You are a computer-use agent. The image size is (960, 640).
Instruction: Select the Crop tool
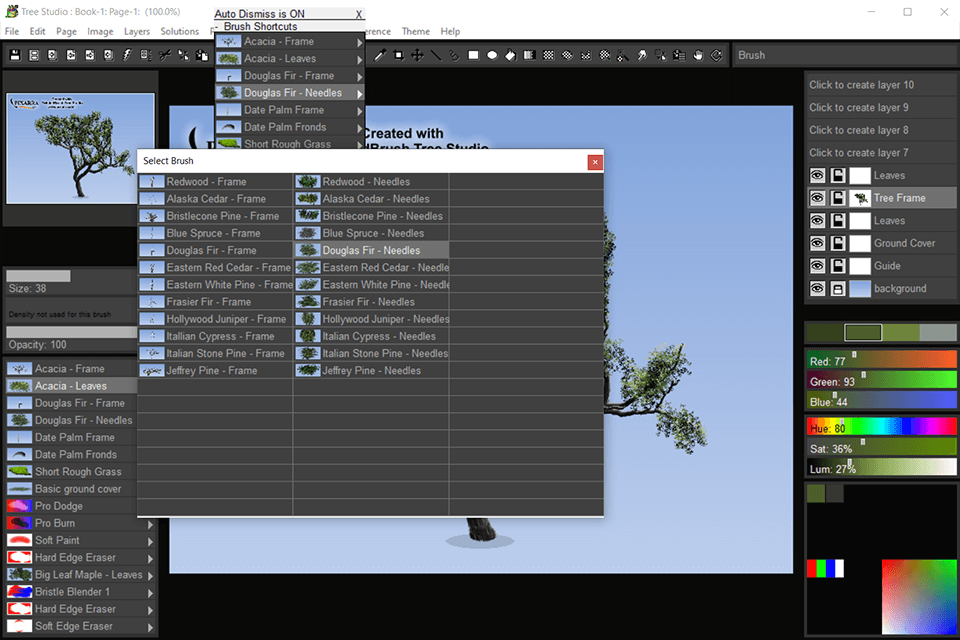(399, 55)
